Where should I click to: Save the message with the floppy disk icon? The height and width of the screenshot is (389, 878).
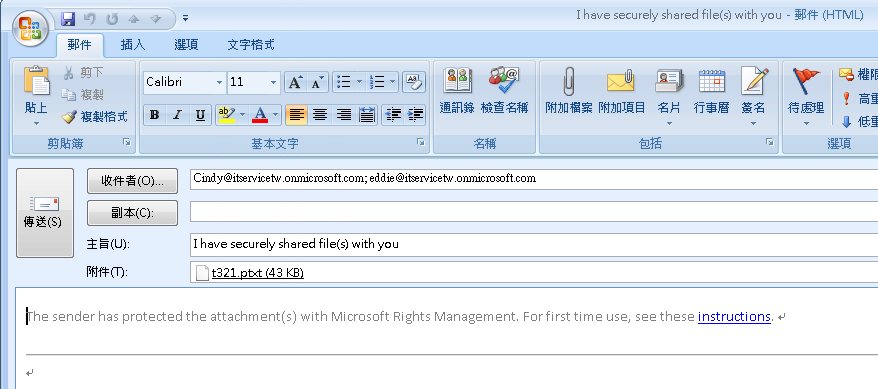(x=68, y=19)
